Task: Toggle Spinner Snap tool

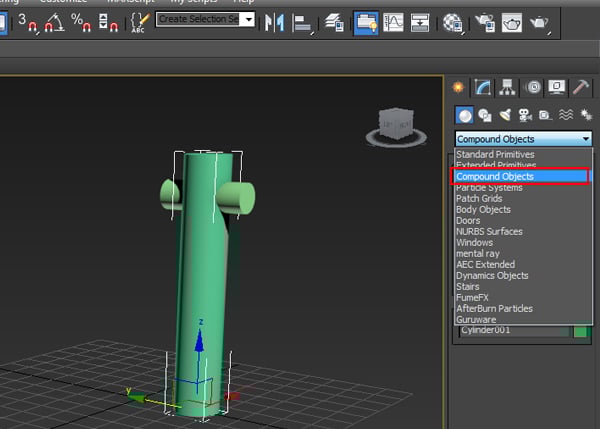Action: coord(108,23)
